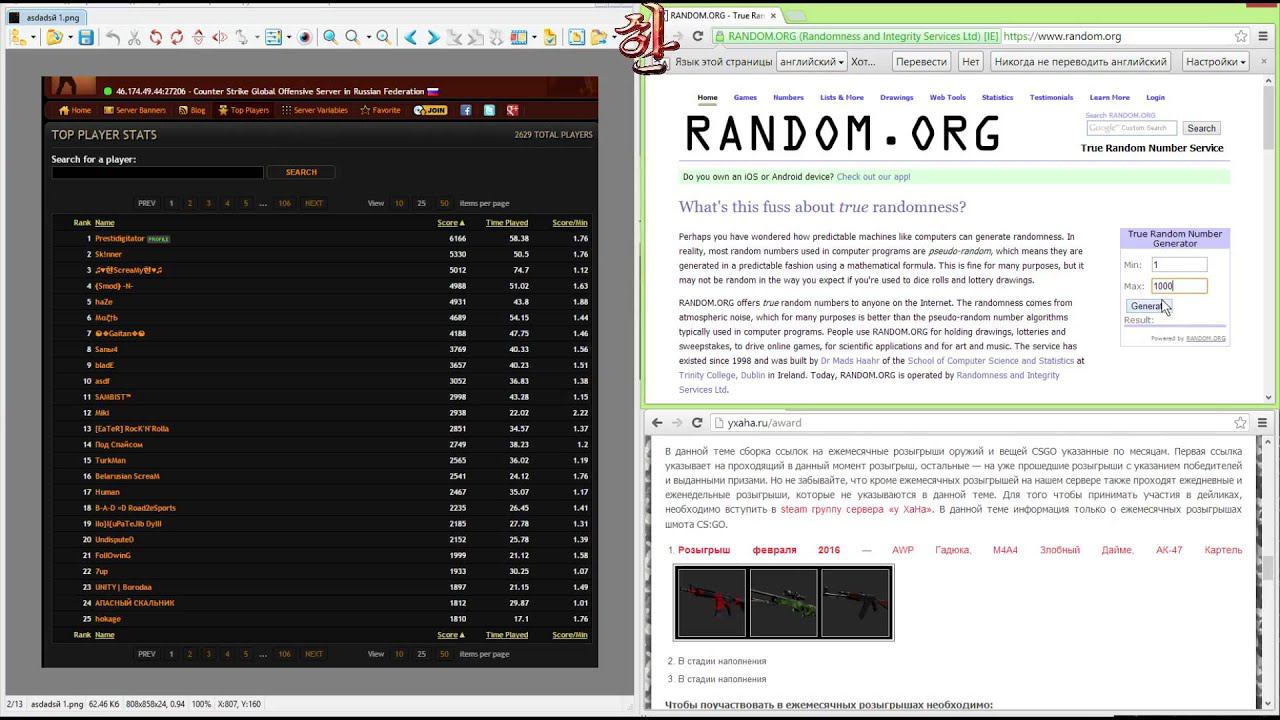Click the 'Check out our app!' link

(x=873, y=177)
